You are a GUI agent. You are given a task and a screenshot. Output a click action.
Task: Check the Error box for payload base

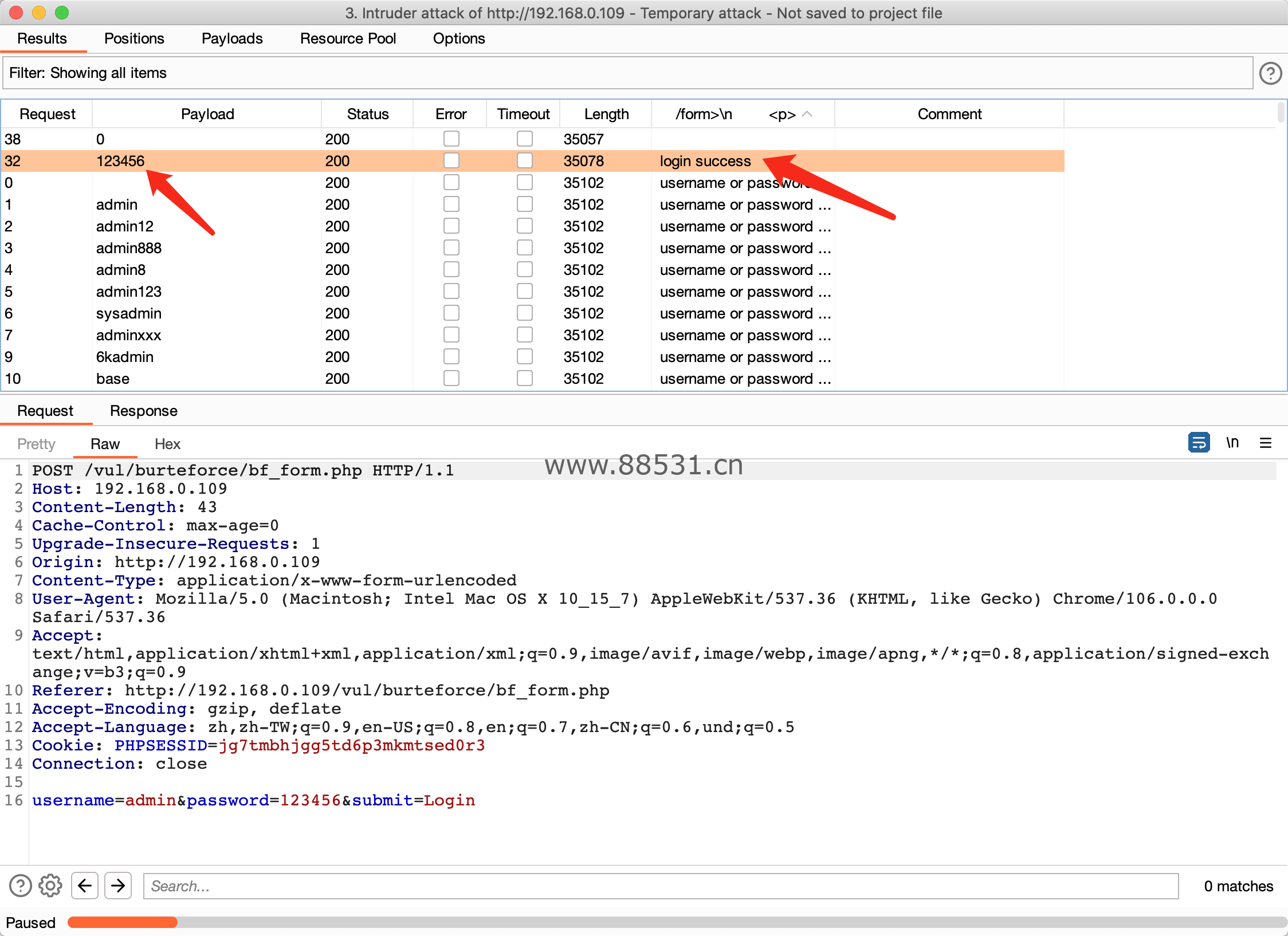451,378
